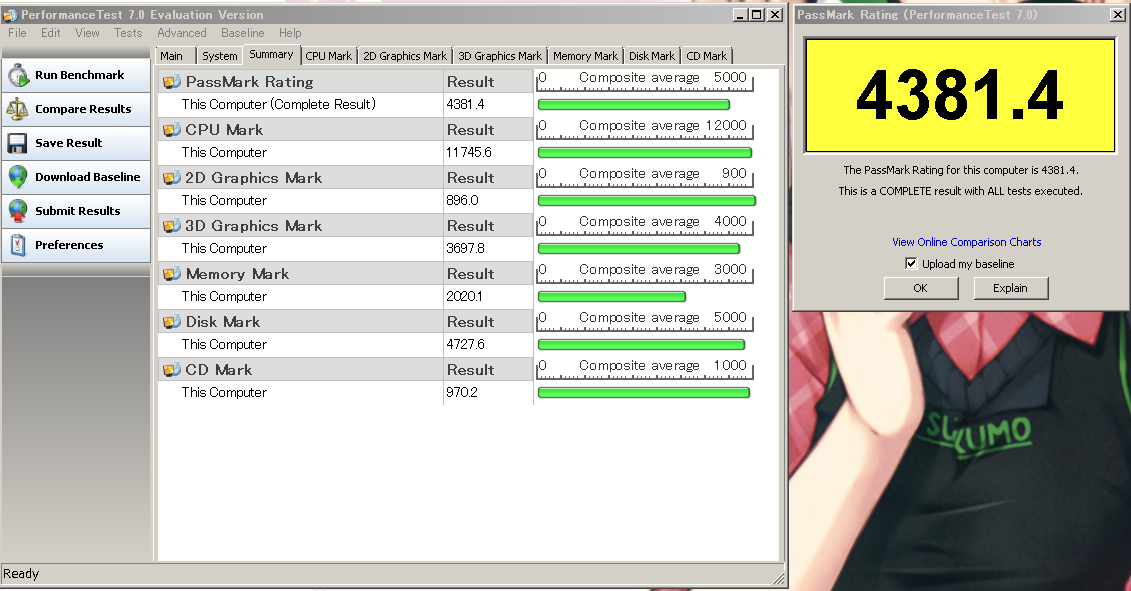1131x591 pixels.
Task: Select the Memory Mark result value 2020.1
Action: coord(465,297)
